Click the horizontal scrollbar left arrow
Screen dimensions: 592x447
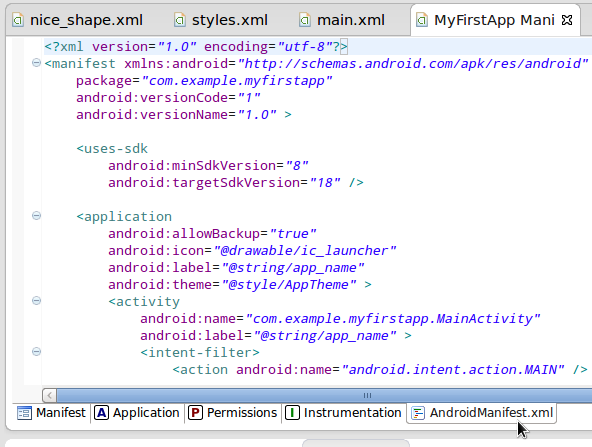(x=49, y=395)
